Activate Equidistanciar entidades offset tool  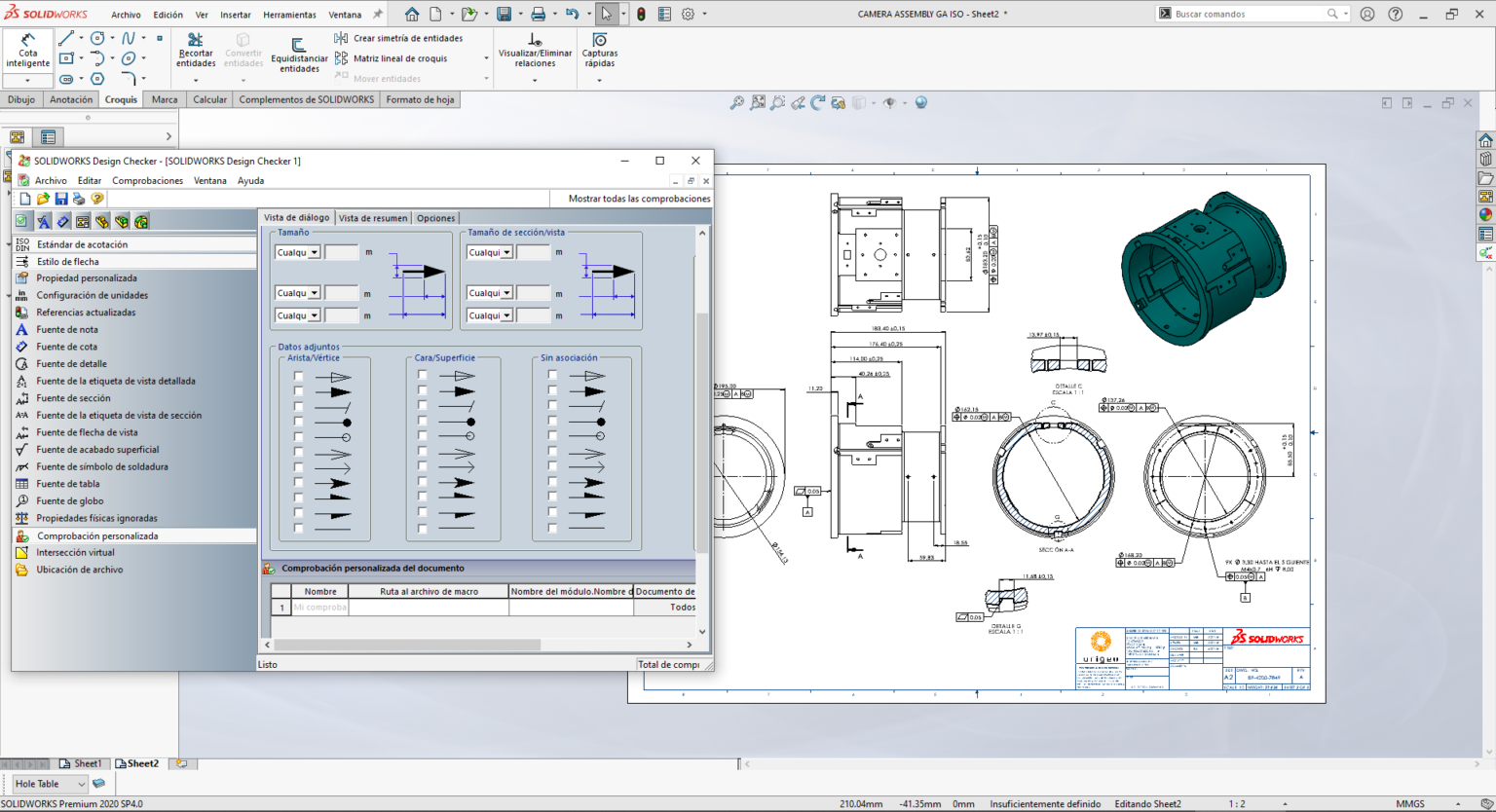[299, 55]
